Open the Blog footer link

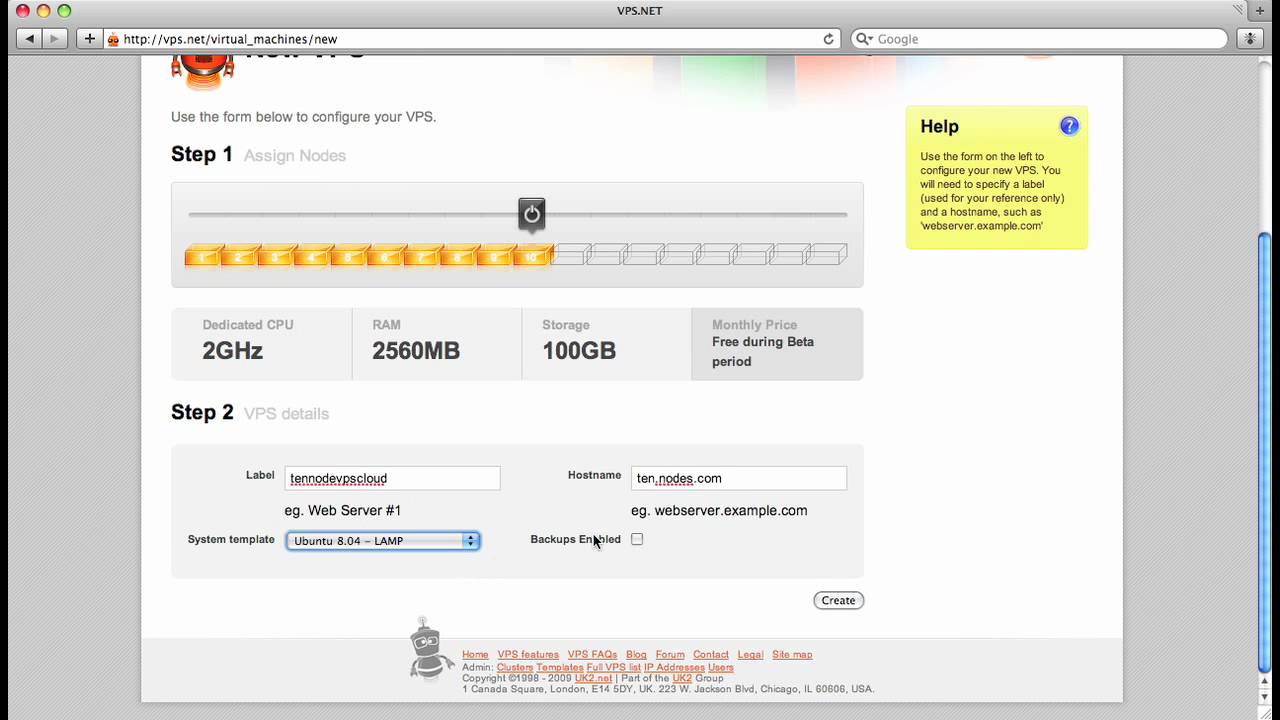(636, 654)
